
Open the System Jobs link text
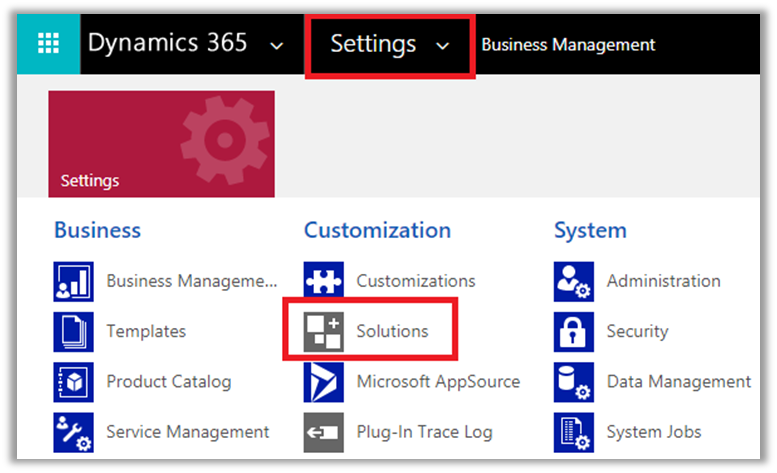(653, 432)
